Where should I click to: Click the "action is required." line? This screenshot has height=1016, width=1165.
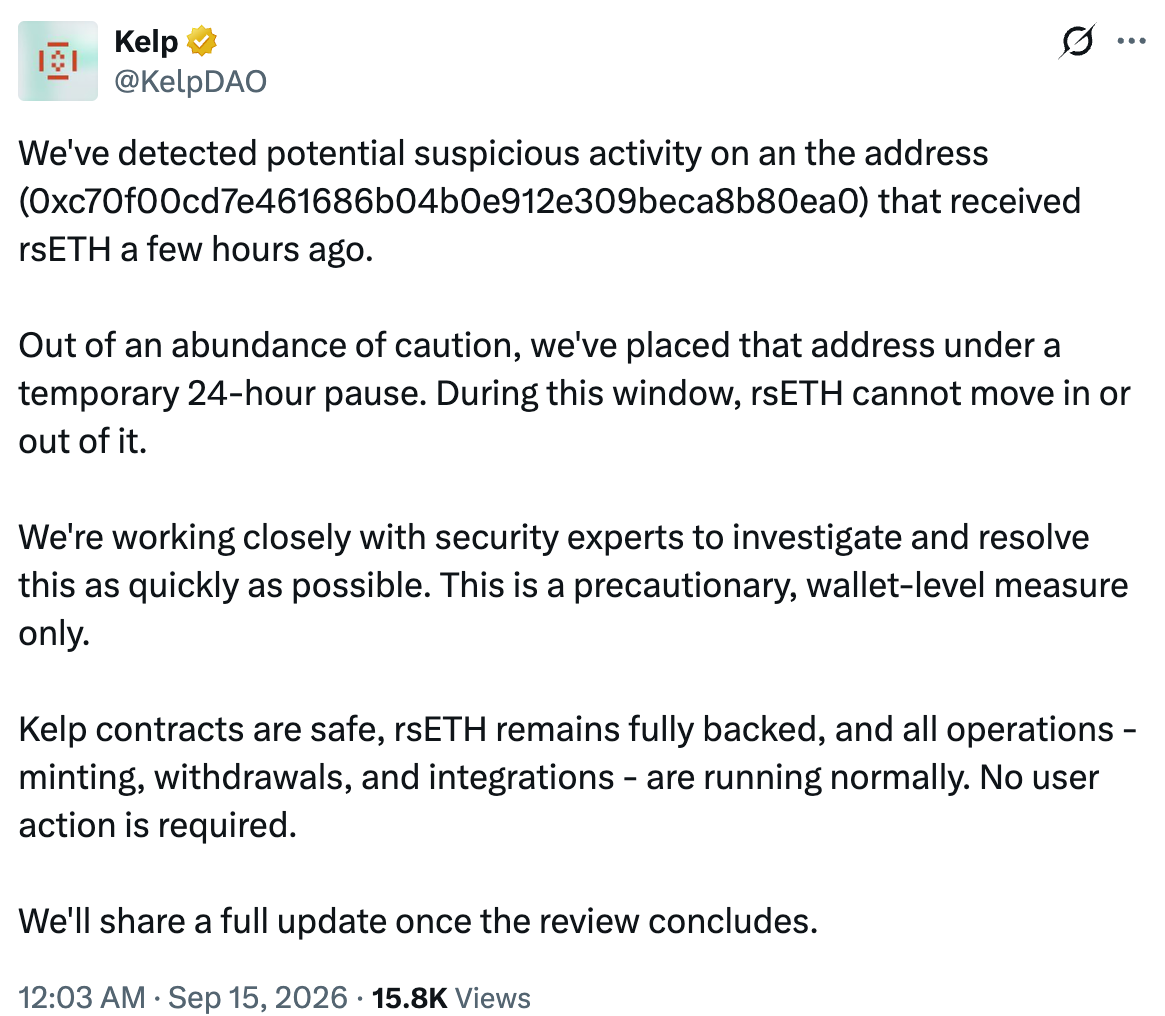coord(158,826)
